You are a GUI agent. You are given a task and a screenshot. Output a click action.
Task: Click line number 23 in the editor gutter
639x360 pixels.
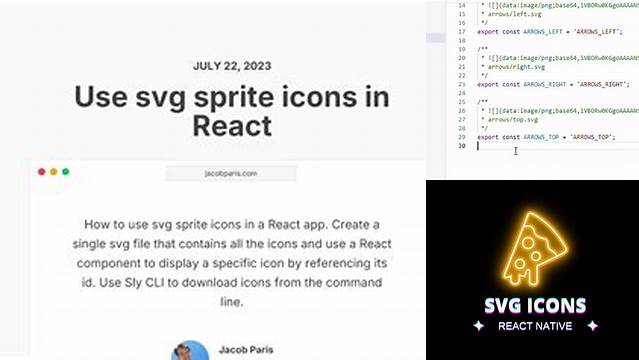[462, 84]
